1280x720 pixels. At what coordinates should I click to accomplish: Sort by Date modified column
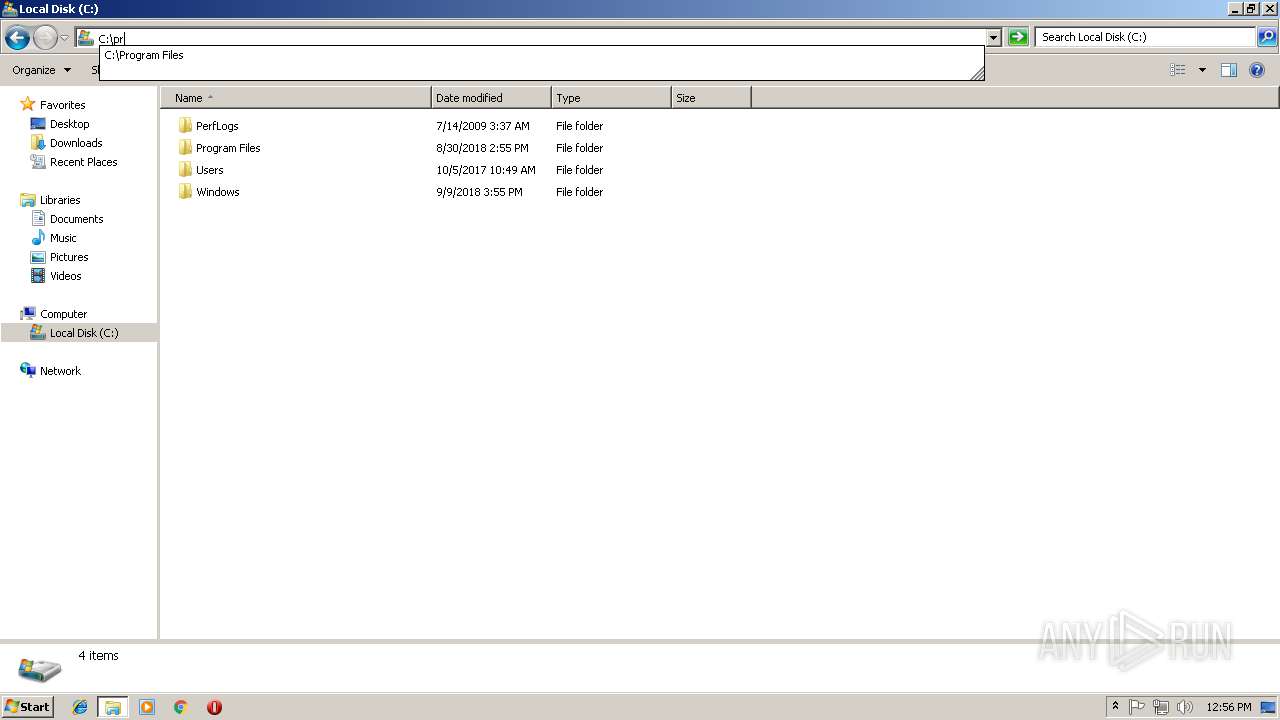click(491, 98)
